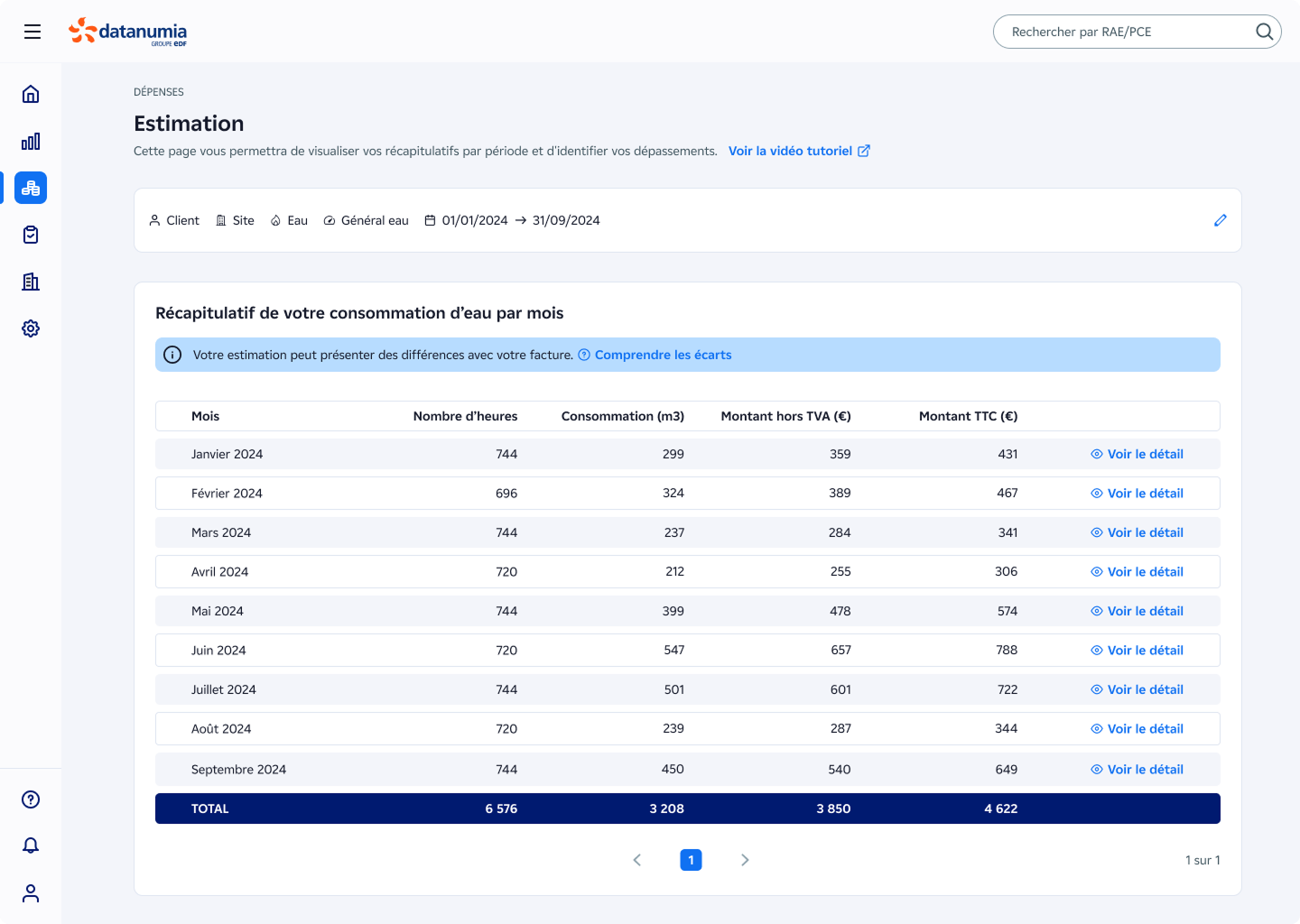Click the Rechercher par RAE/PCE search field
Viewport: 1300px width, 924px height.
[1119, 32]
